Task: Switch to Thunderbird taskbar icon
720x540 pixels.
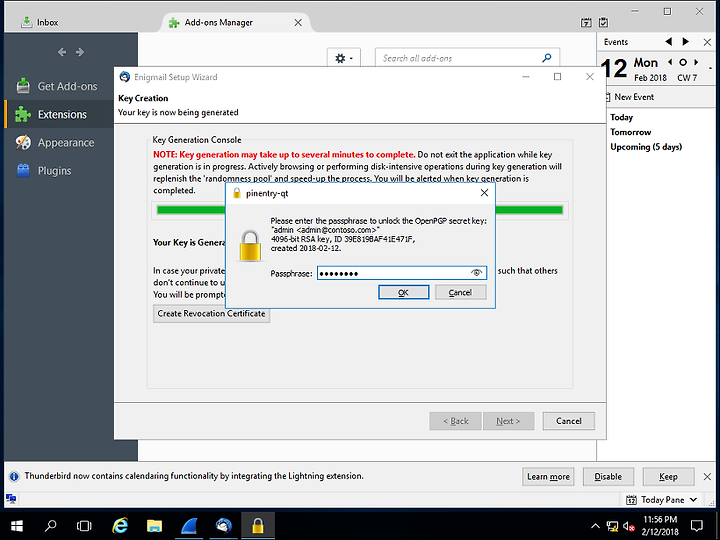Action: (x=224, y=525)
